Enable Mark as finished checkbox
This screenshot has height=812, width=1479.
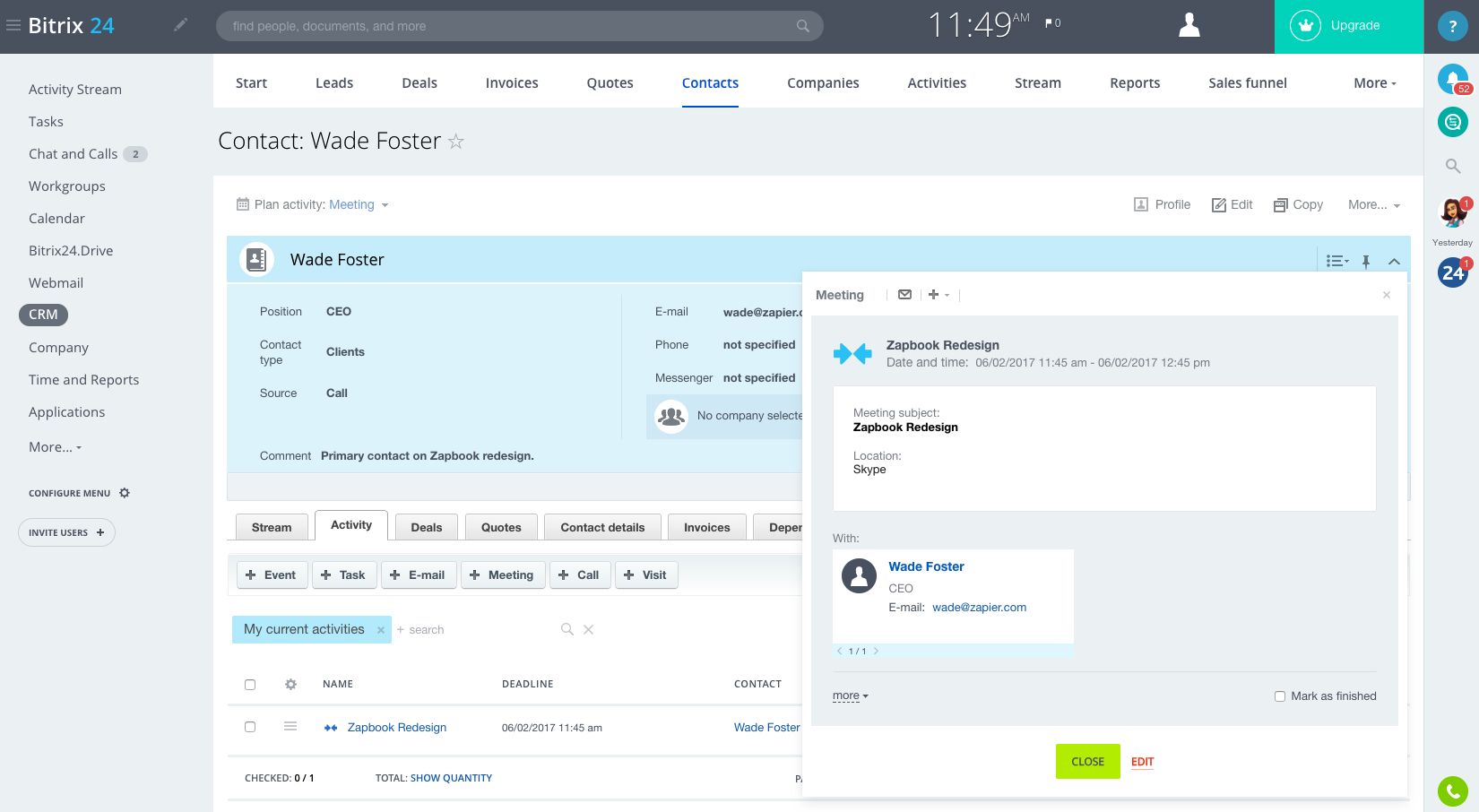pos(1280,696)
